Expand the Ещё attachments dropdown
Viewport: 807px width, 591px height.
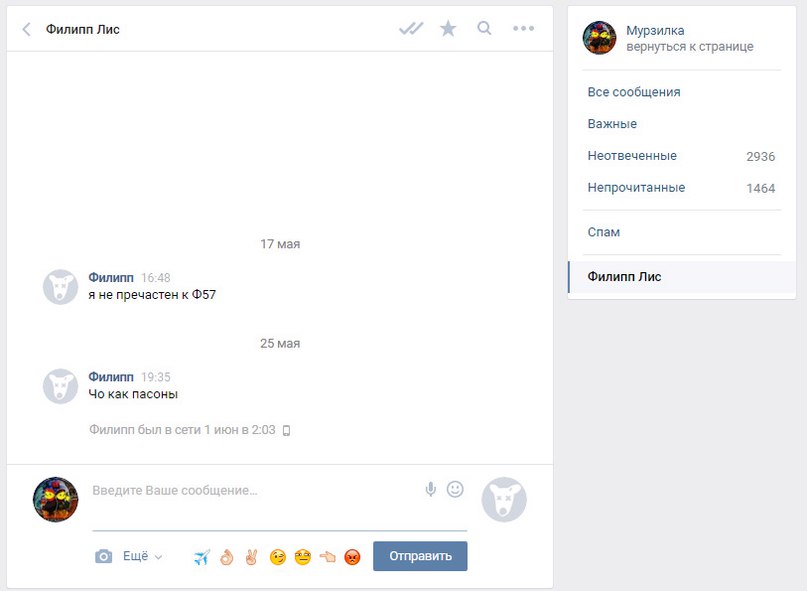pos(143,556)
